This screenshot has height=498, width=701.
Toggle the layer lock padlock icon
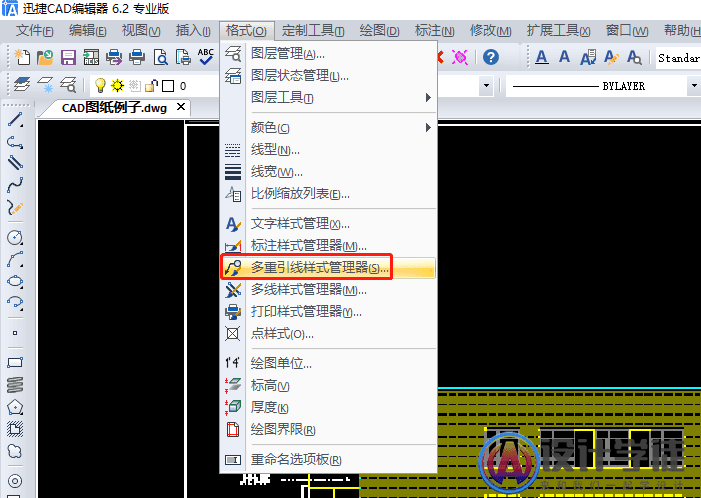coord(152,85)
